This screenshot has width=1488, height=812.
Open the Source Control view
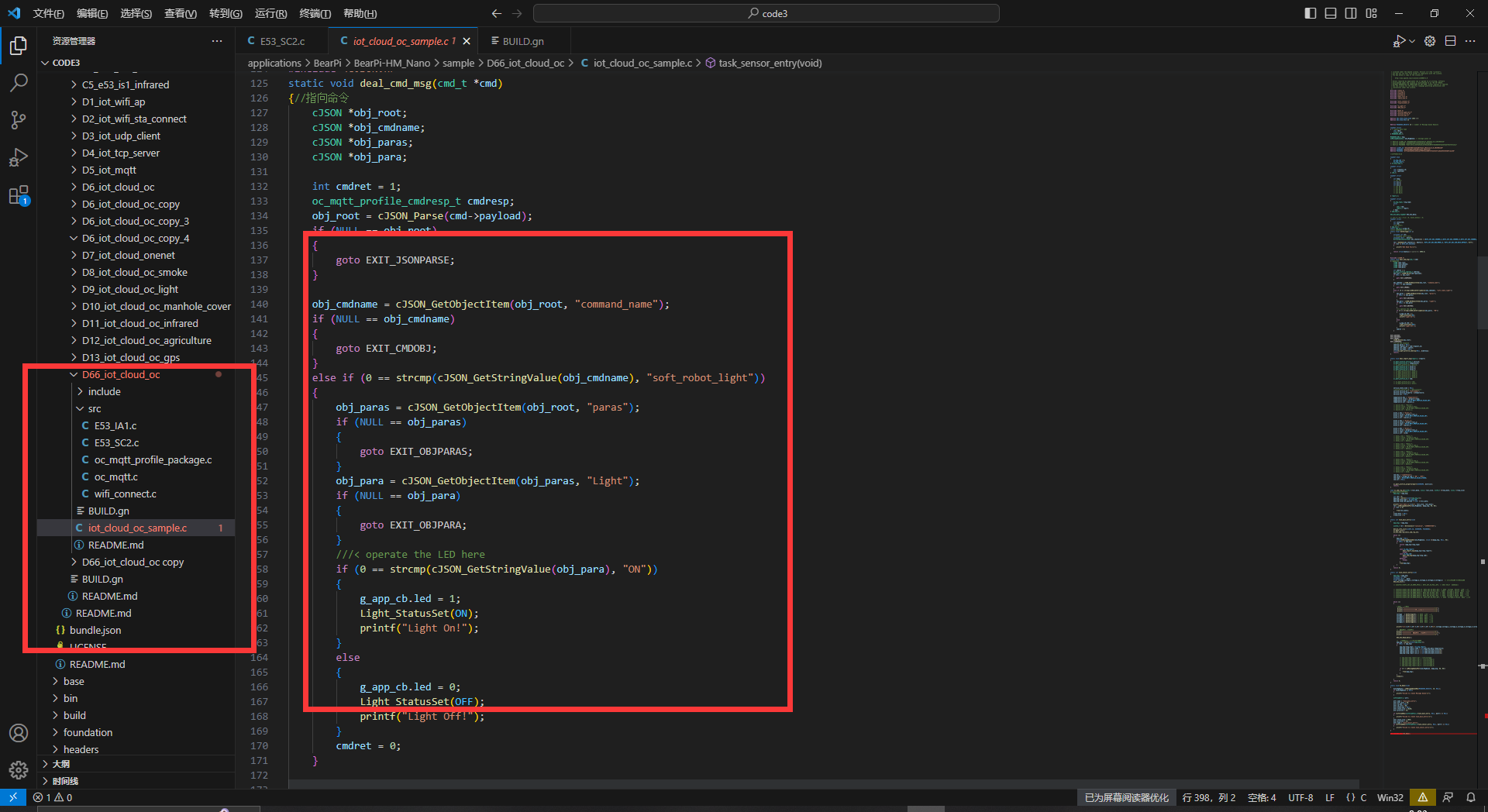19,119
